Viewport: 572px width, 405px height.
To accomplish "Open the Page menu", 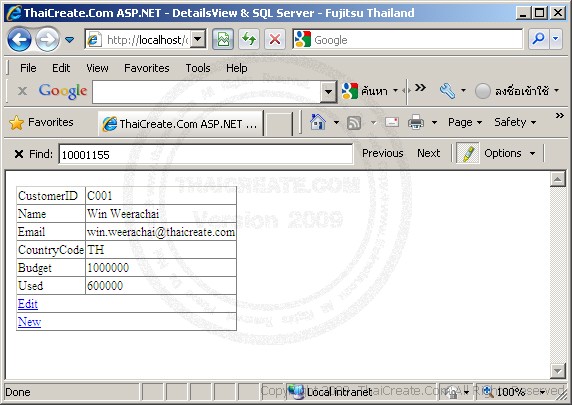I will pyautogui.click(x=465, y=122).
